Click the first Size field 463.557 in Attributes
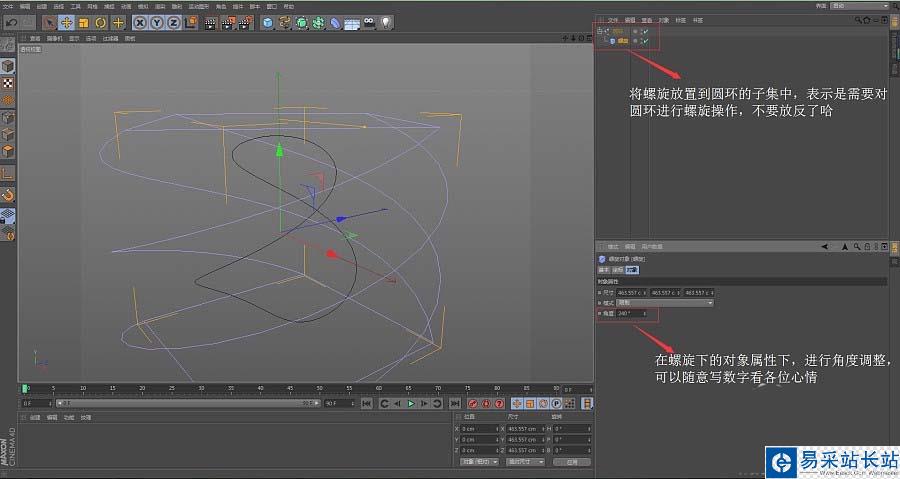This screenshot has width=900, height=479. (631, 293)
